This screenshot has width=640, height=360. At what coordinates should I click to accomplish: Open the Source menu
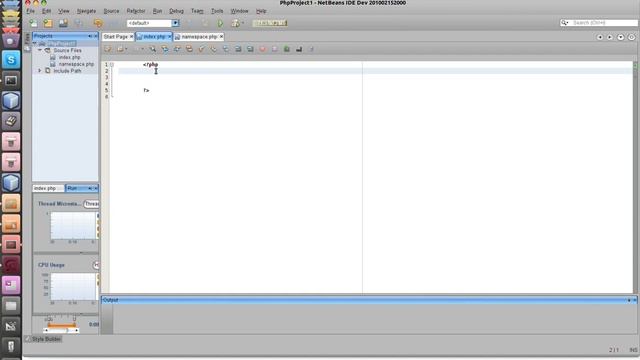(x=111, y=11)
